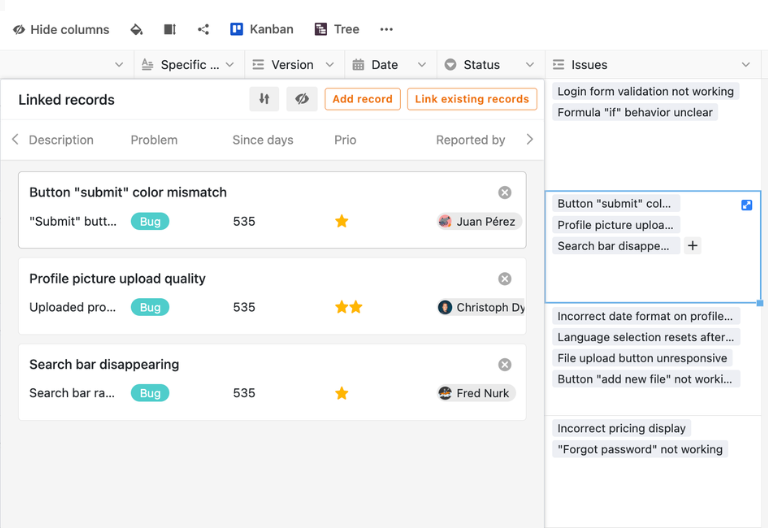Open Incorrect date format on profile link
Image resolution: width=768 pixels, height=528 pixels.
(646, 316)
